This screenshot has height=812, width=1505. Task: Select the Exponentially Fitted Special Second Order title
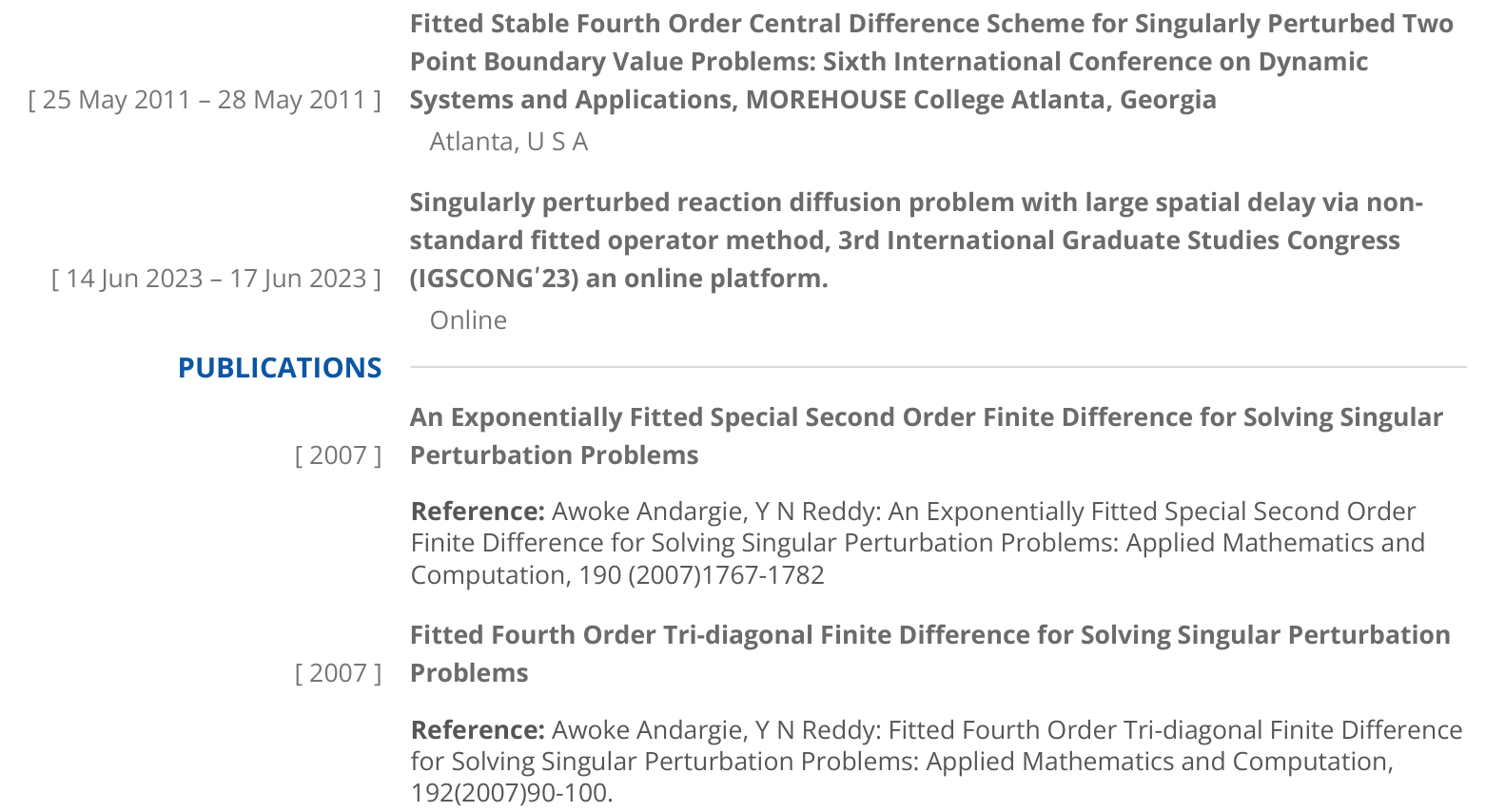[x=927, y=436]
